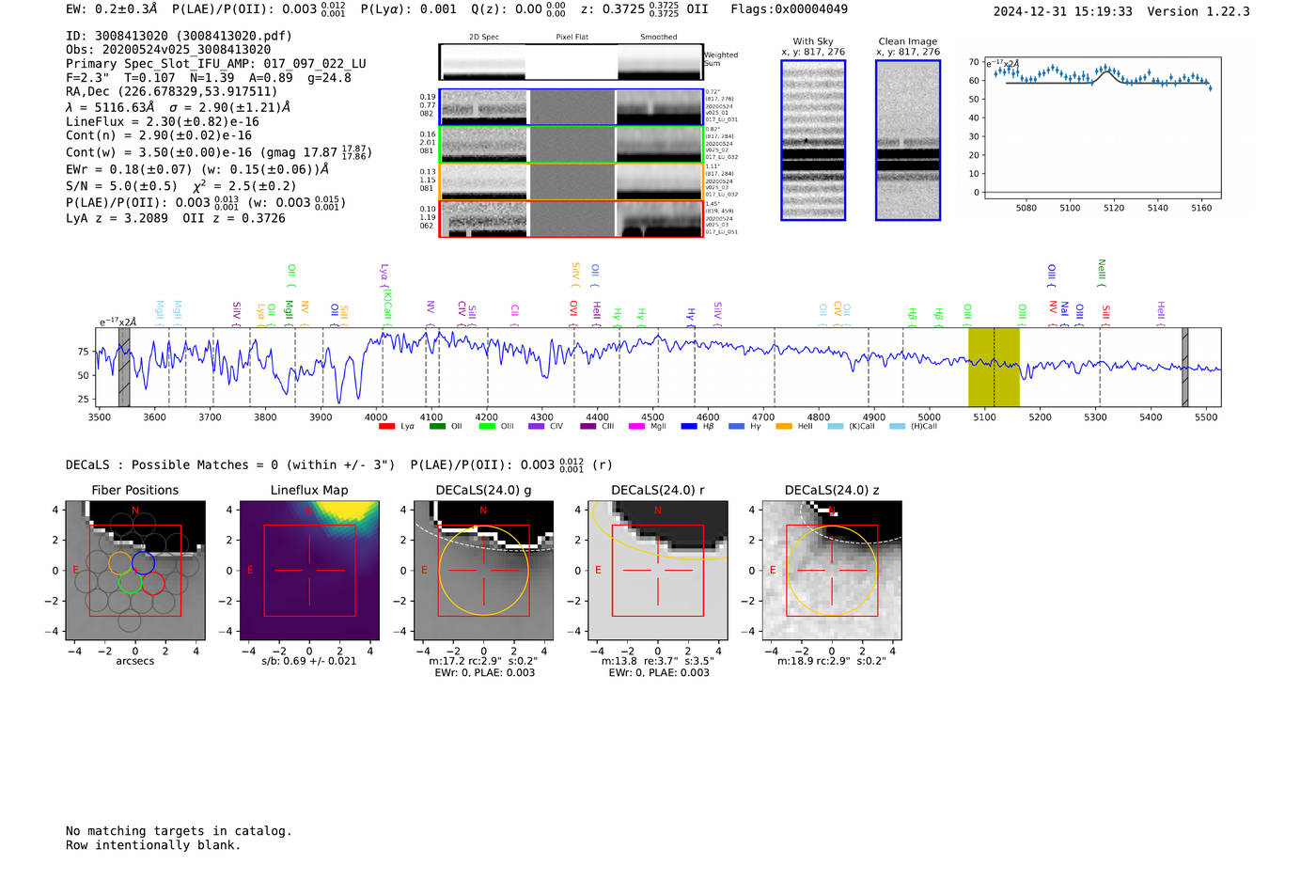Select the lime OIII legend swatch

click(x=487, y=427)
